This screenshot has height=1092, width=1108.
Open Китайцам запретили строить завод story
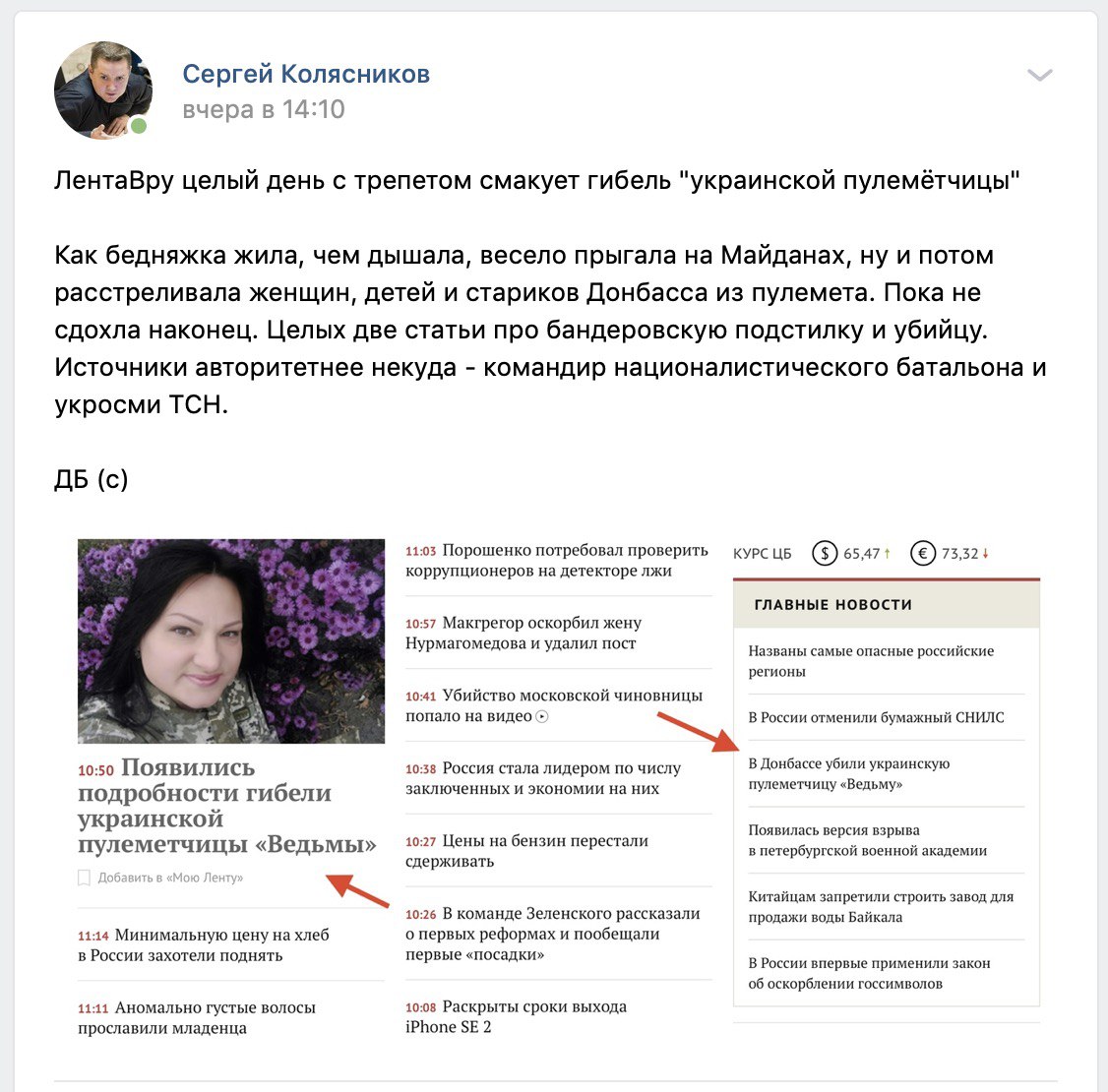point(881,907)
